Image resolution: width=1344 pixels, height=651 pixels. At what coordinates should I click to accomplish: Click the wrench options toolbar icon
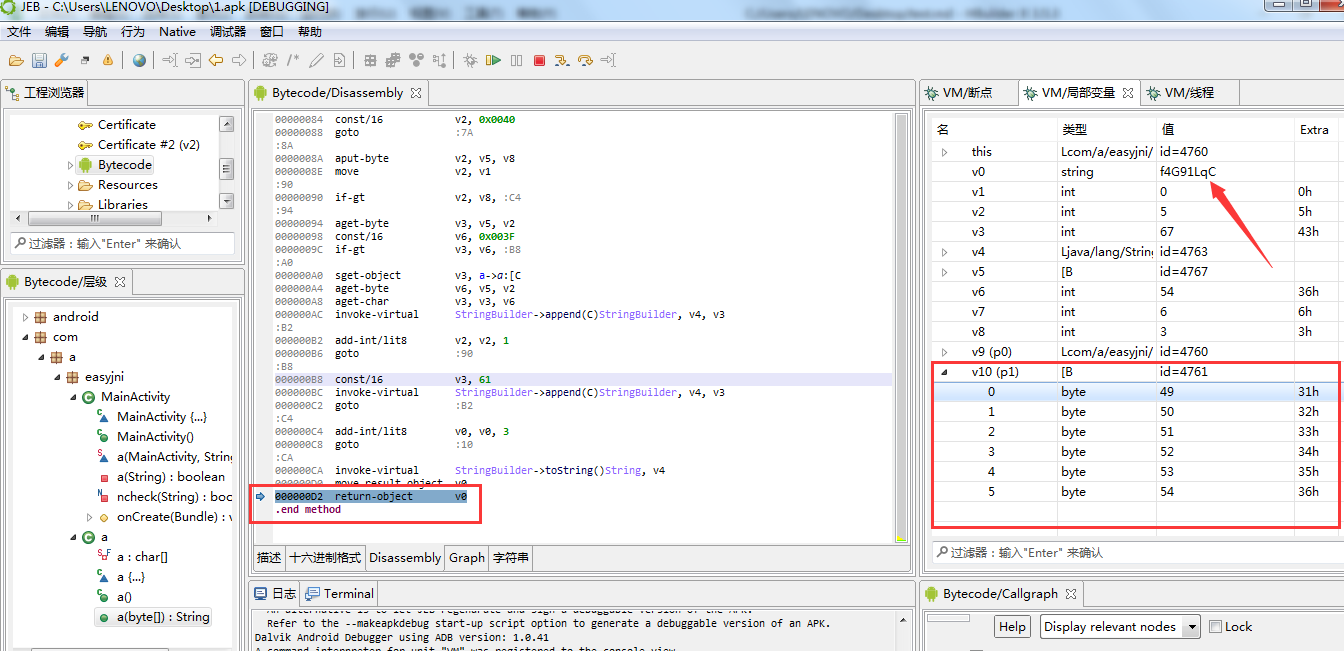(61, 61)
